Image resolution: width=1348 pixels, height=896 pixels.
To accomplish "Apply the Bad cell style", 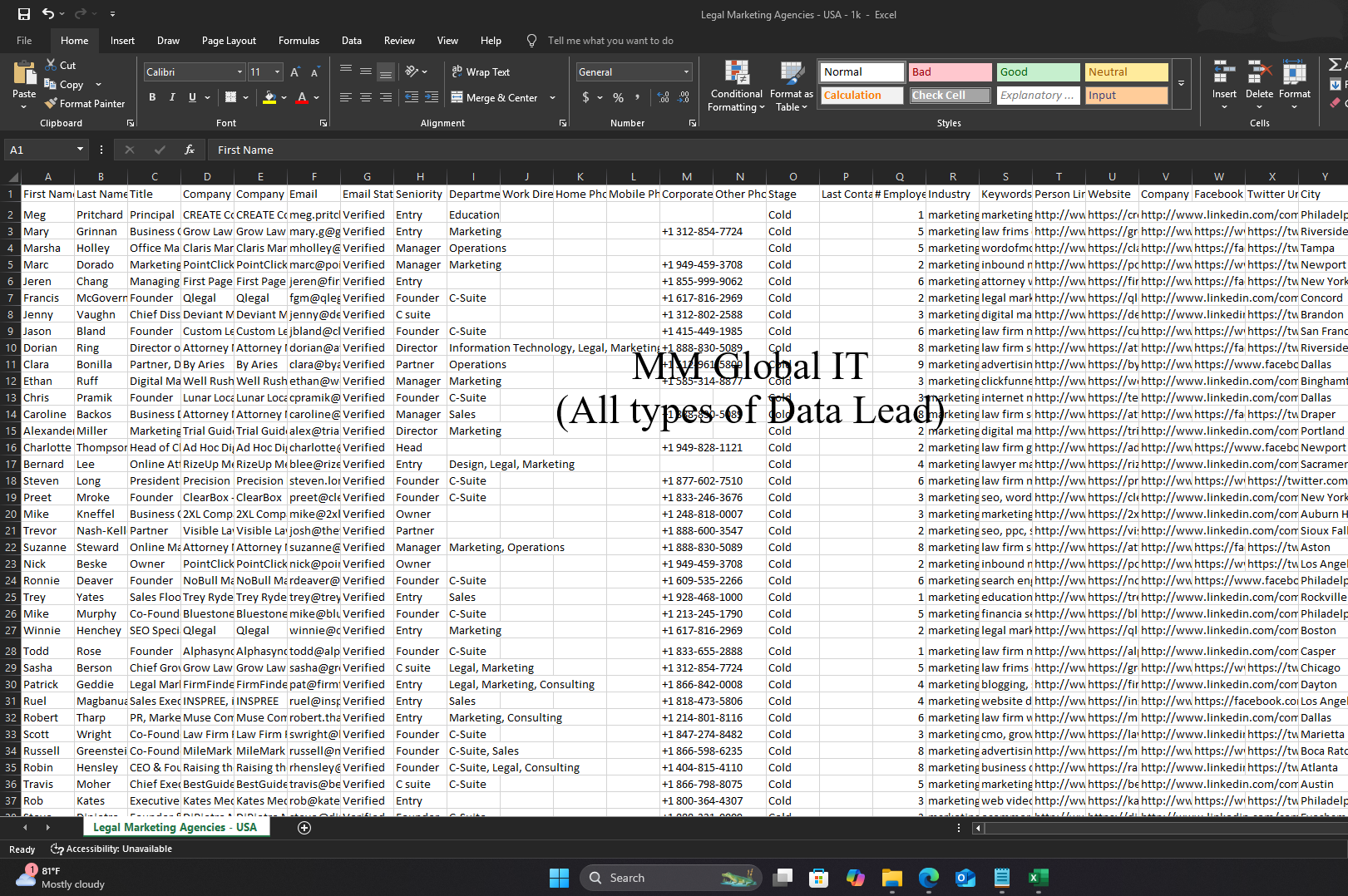I will coord(950,72).
